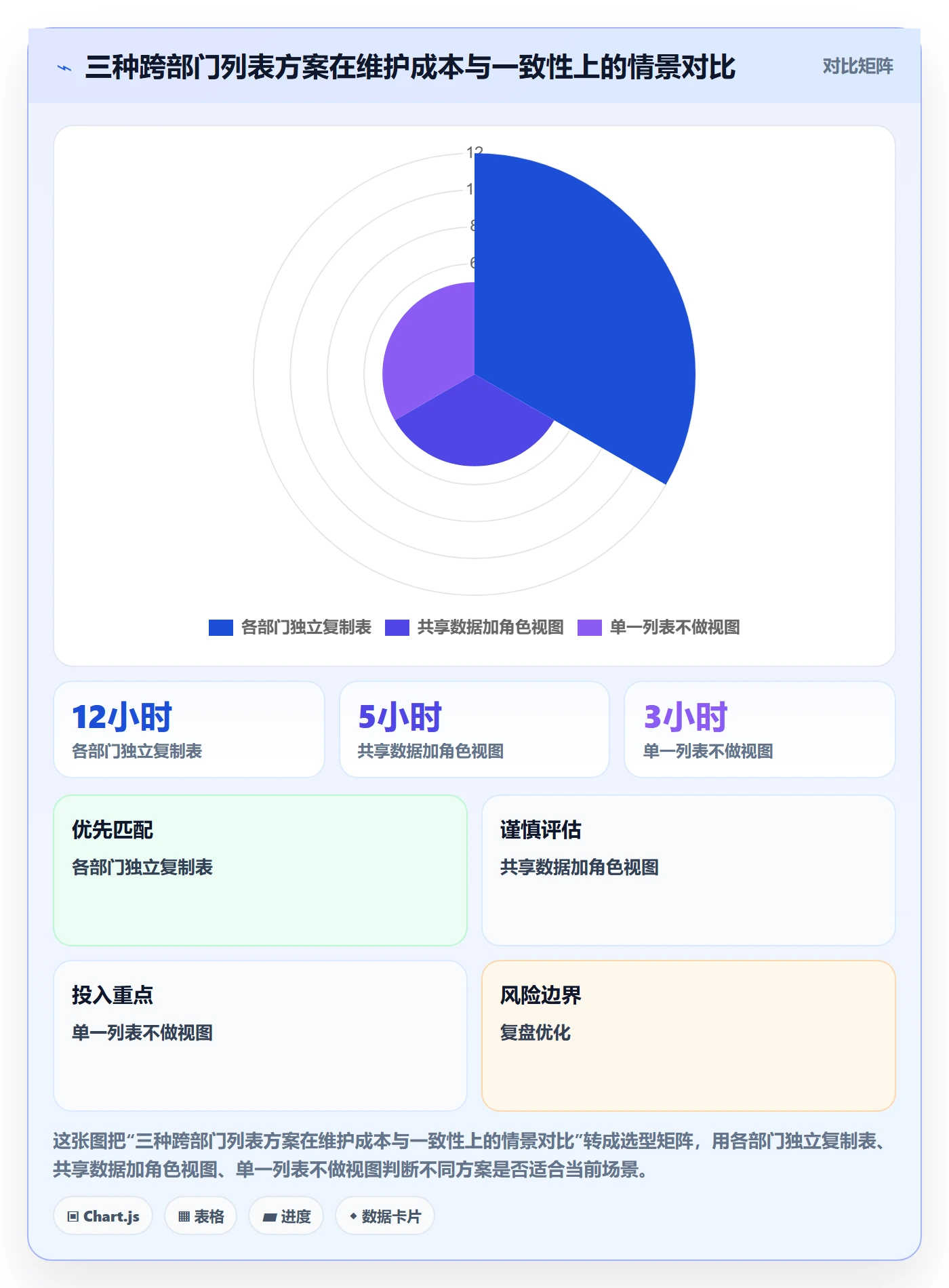
Task: Toggle legend item 各部门独立复制表
Action: [x=290, y=628]
